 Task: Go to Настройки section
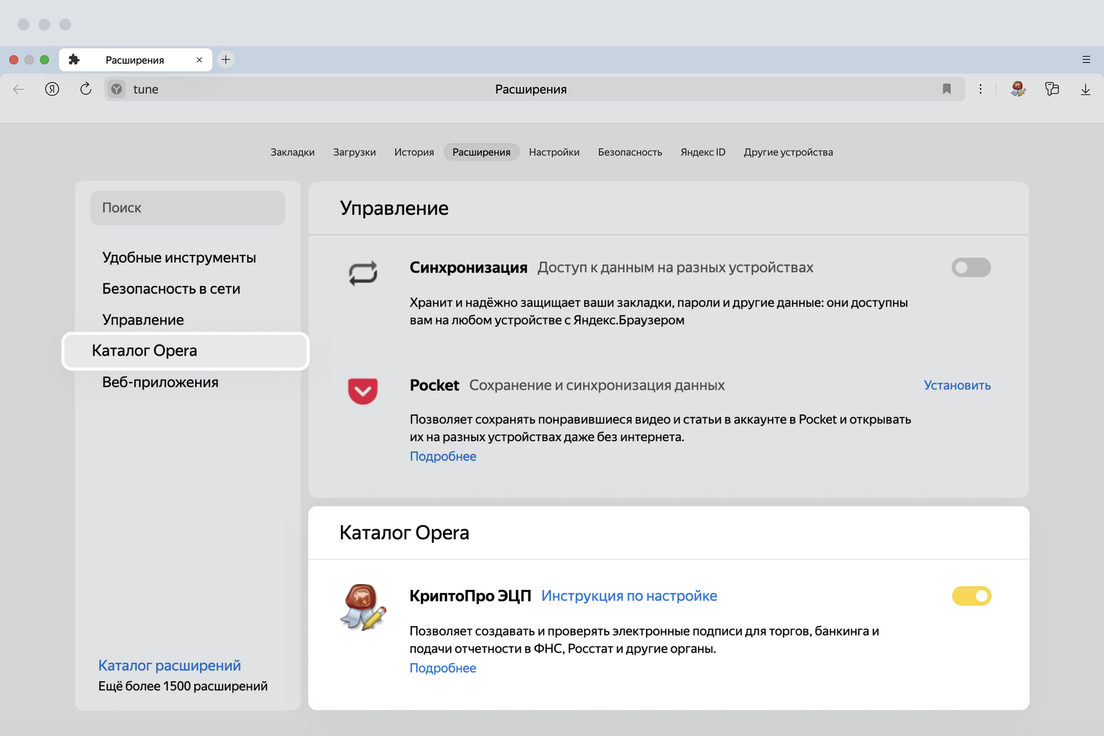click(x=554, y=152)
